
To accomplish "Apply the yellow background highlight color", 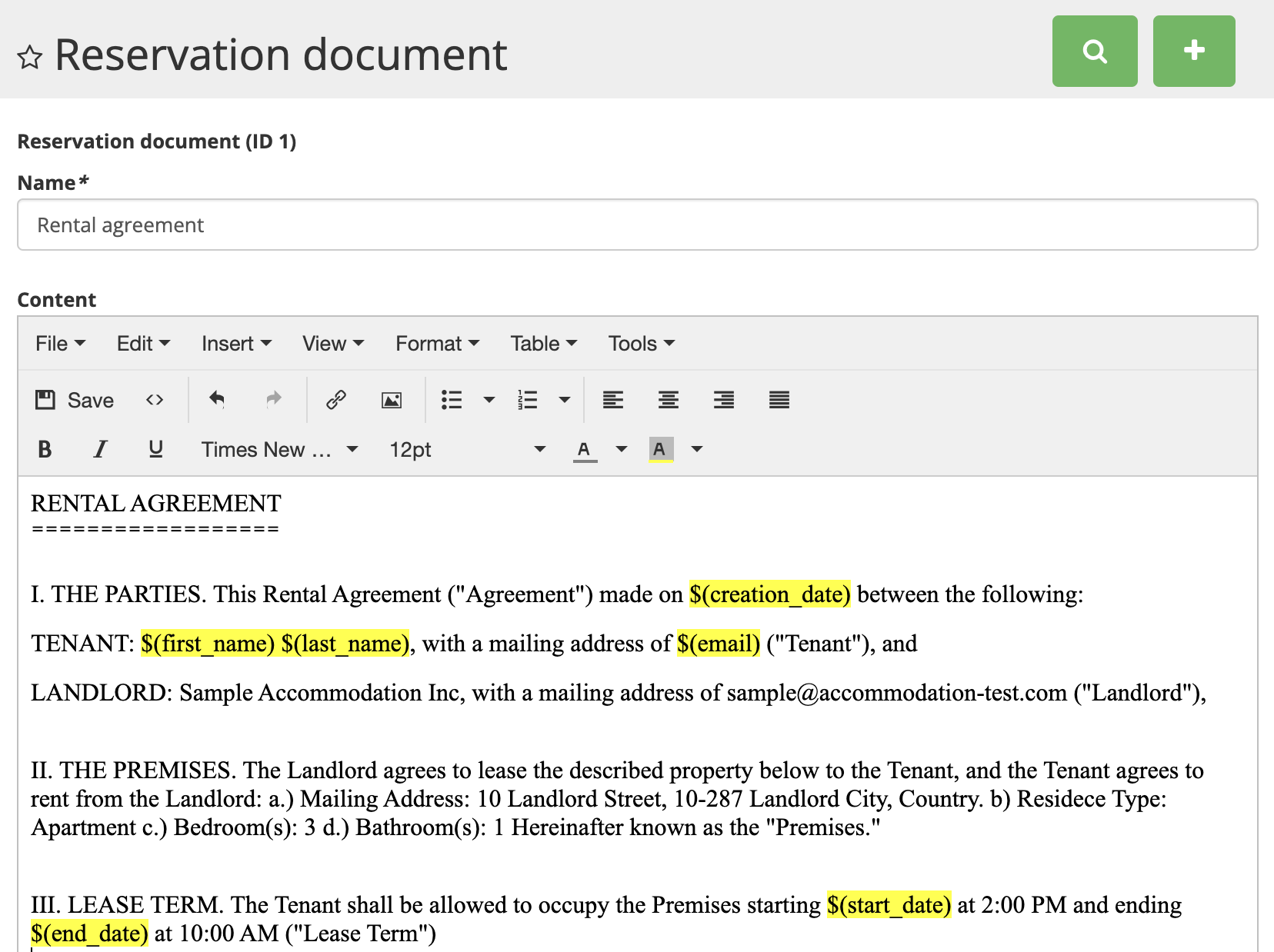I will click(660, 449).
